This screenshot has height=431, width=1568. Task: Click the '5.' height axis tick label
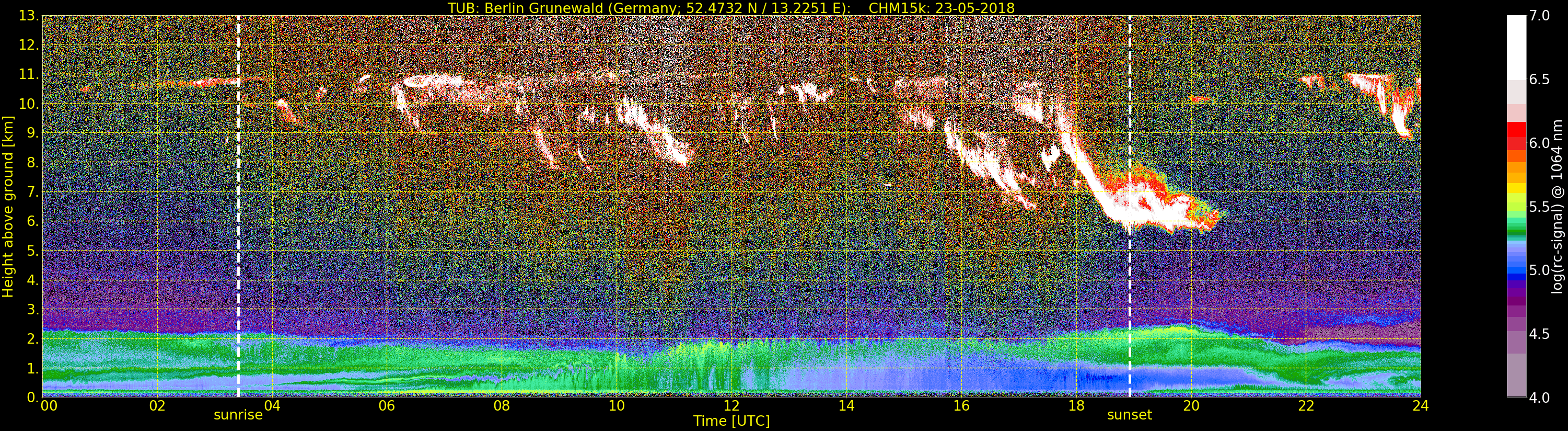pos(32,251)
